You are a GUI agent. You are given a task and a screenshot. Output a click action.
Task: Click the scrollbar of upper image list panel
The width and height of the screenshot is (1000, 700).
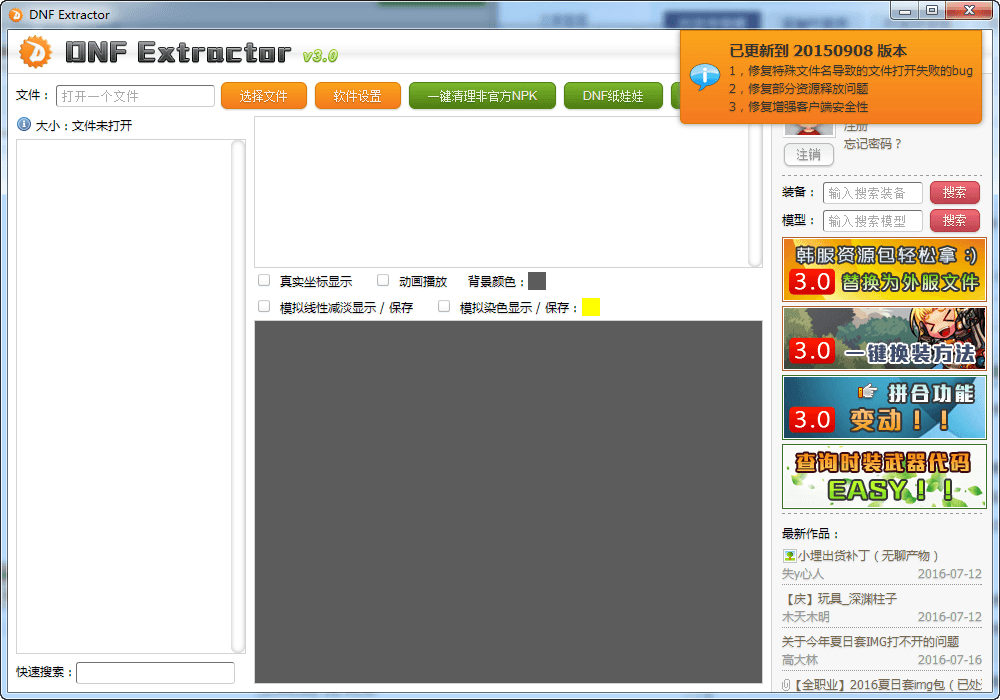755,194
